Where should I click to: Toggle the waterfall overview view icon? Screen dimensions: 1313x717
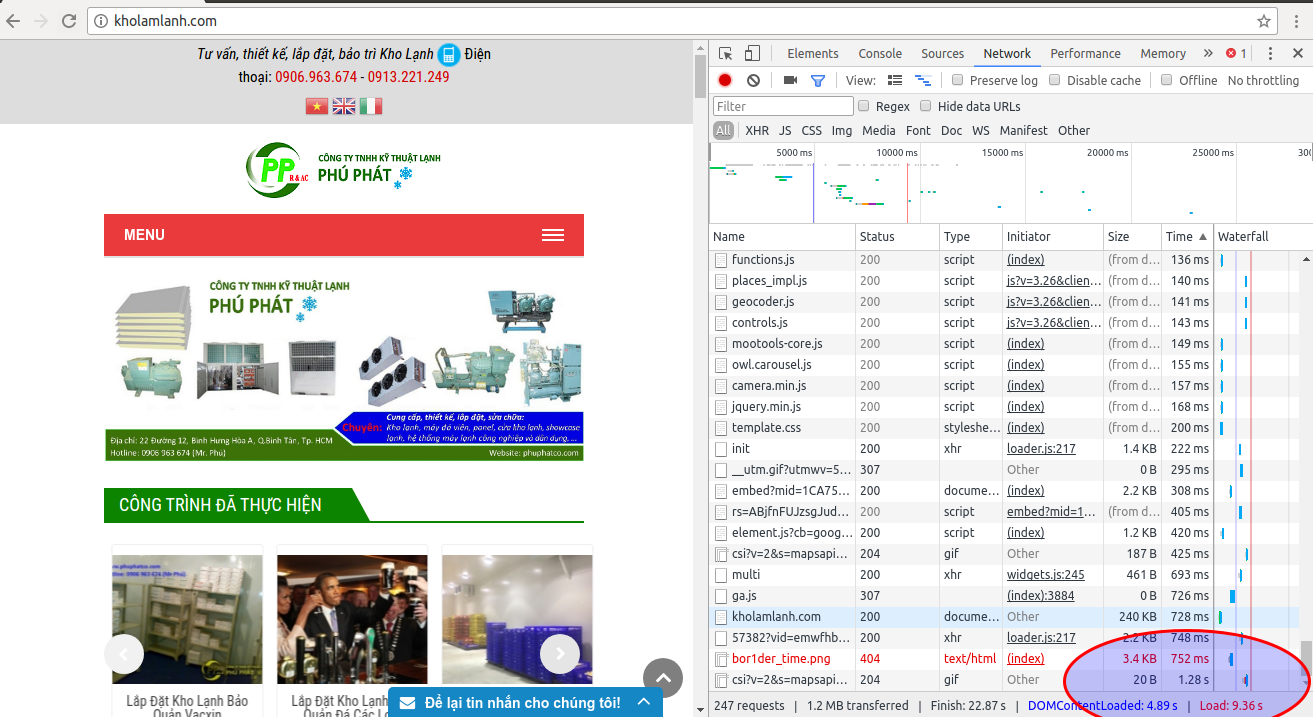pos(923,80)
